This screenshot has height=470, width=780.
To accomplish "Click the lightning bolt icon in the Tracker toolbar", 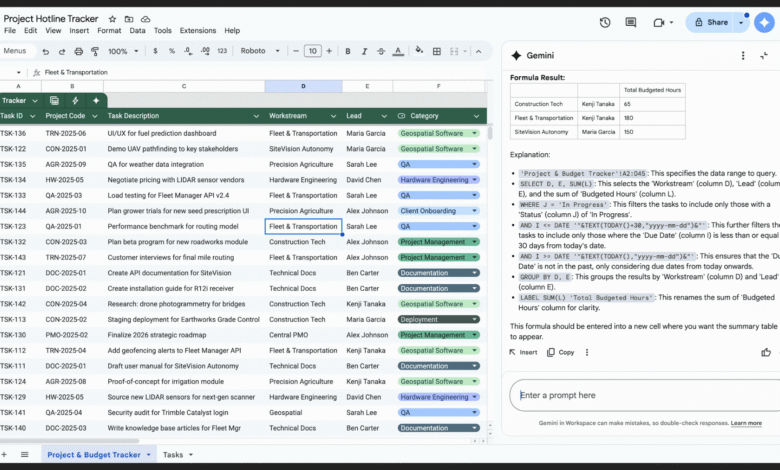I will tap(75, 100).
